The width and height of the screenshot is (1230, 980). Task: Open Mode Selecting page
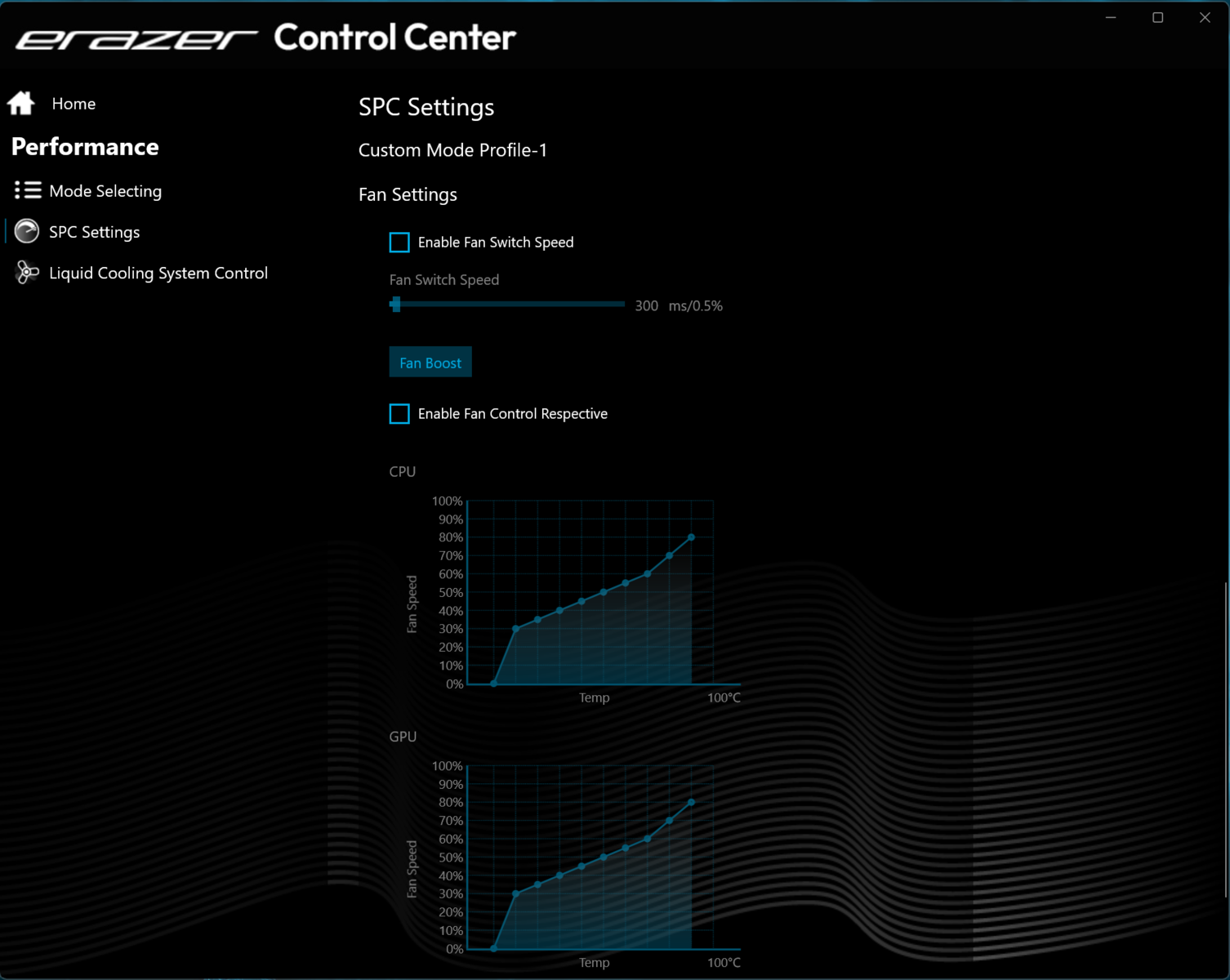(105, 191)
